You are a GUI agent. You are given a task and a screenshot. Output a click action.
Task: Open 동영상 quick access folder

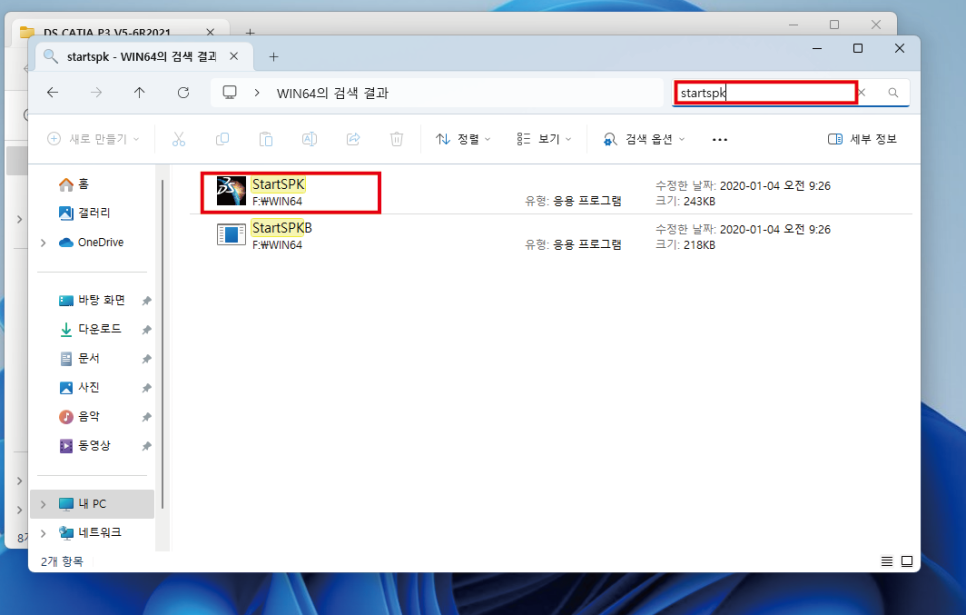(85, 446)
